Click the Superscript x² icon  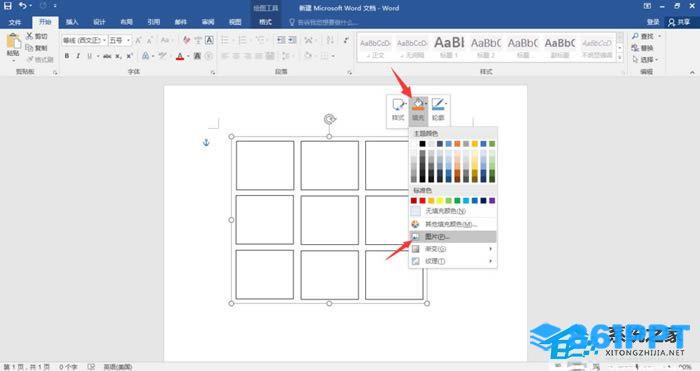129,56
